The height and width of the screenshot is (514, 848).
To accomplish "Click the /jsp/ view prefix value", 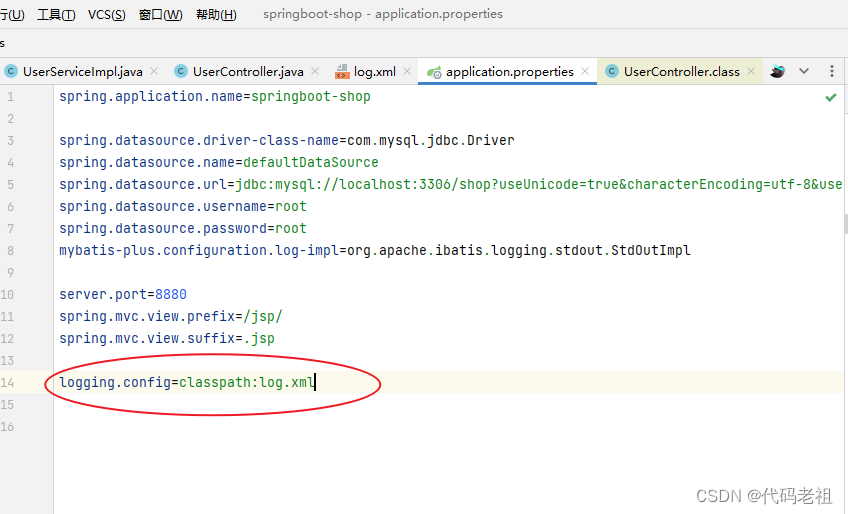I will pos(263,317).
